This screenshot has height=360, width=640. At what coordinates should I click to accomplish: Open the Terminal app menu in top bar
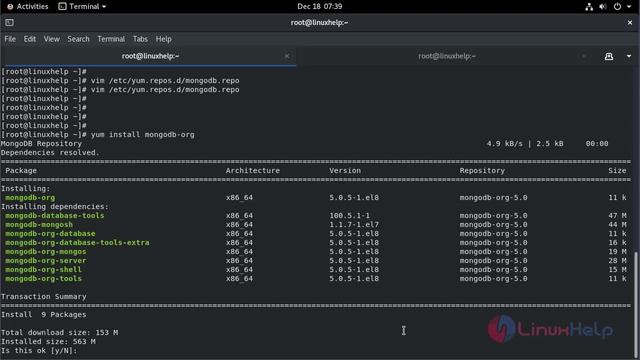[x=82, y=7]
